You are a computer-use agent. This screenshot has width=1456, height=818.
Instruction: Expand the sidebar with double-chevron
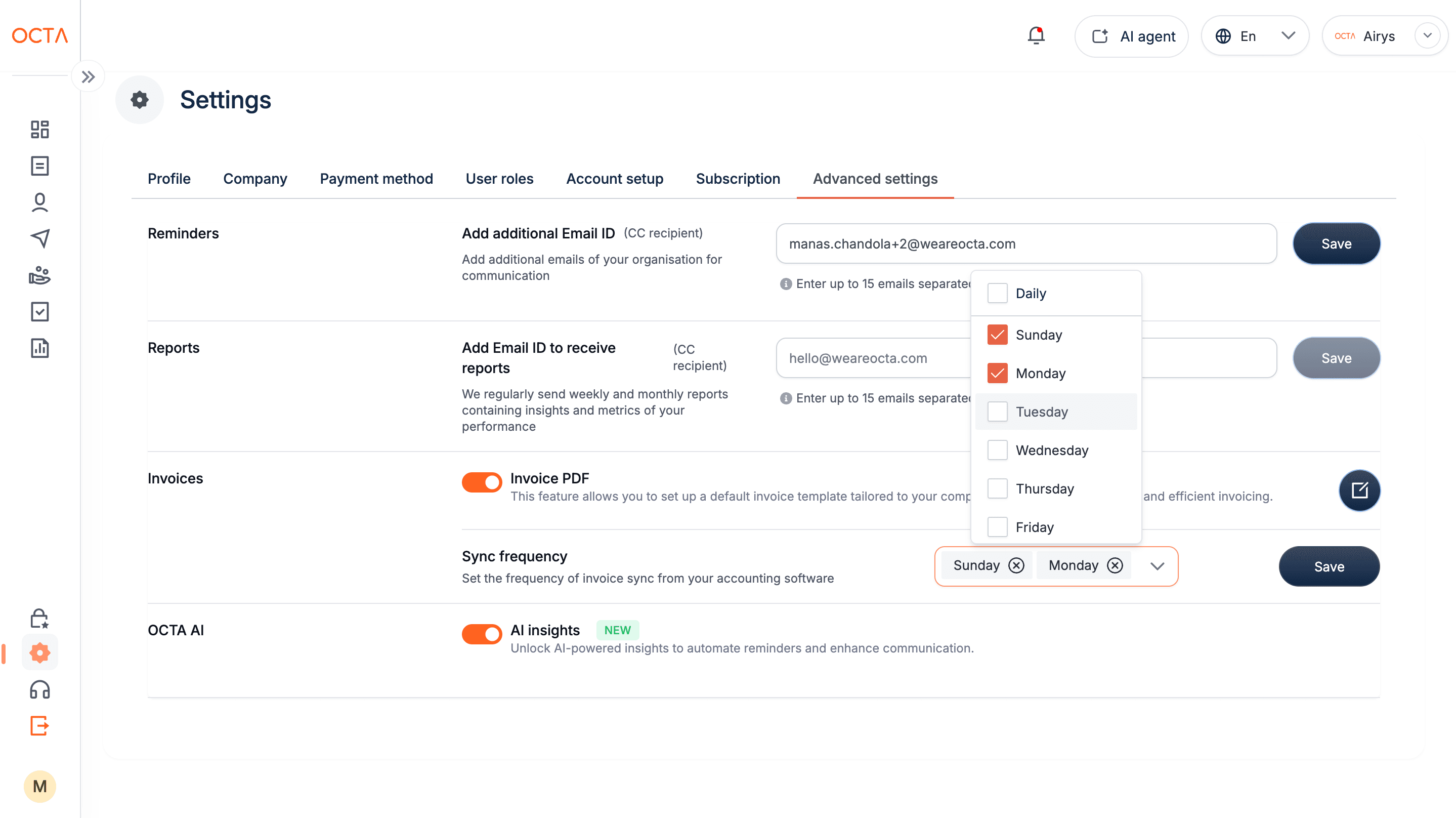[88, 76]
